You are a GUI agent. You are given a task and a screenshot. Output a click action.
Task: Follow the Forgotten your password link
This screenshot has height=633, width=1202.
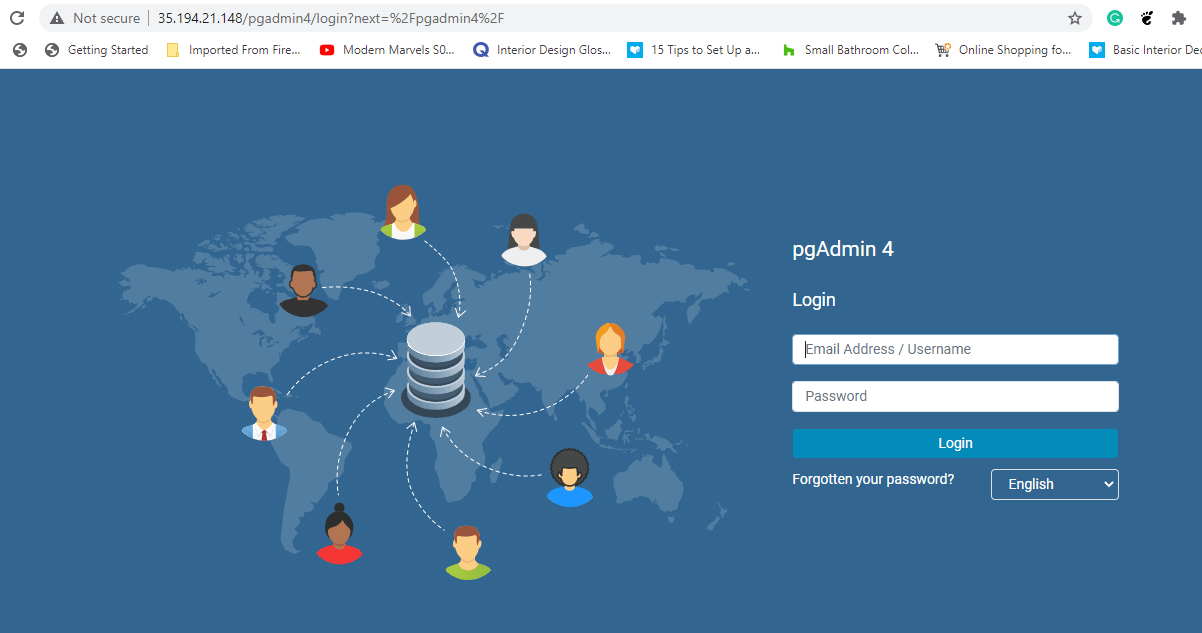click(873, 479)
